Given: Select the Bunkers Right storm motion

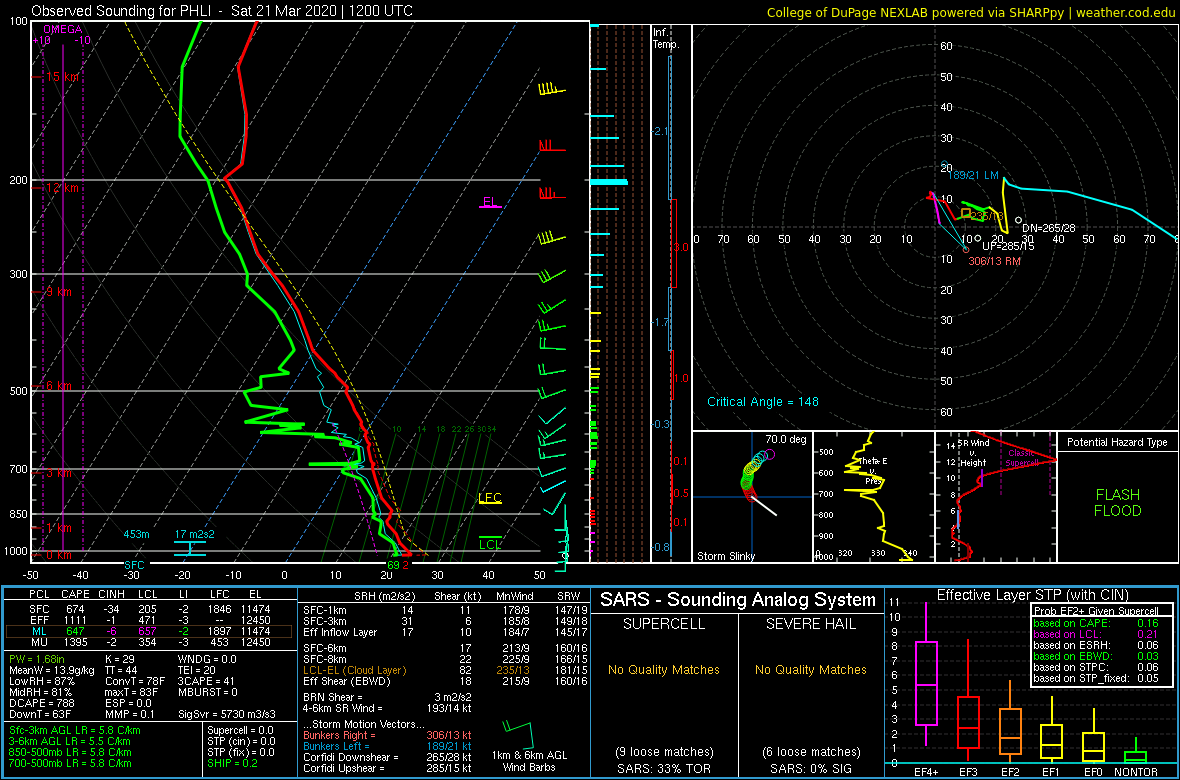Looking at the screenshot, I should 387,735.
